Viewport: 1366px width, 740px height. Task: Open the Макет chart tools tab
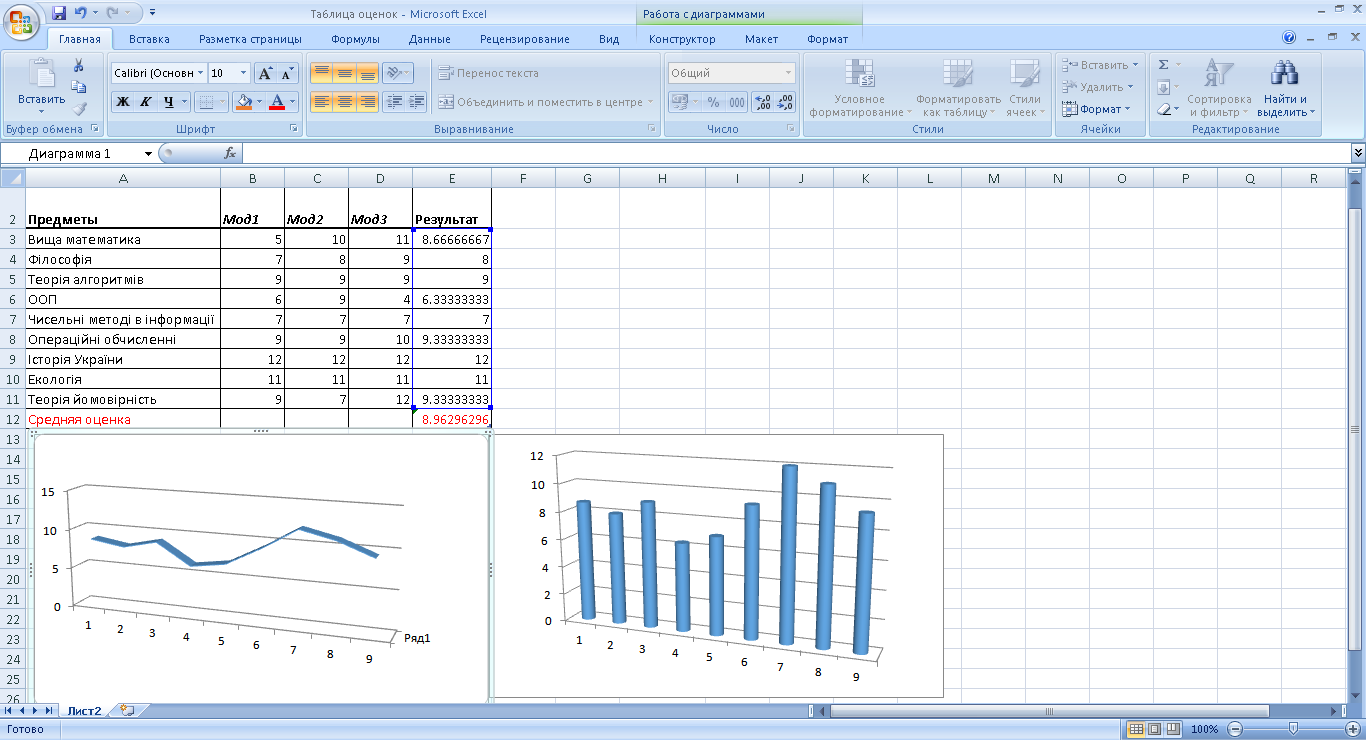[x=761, y=39]
